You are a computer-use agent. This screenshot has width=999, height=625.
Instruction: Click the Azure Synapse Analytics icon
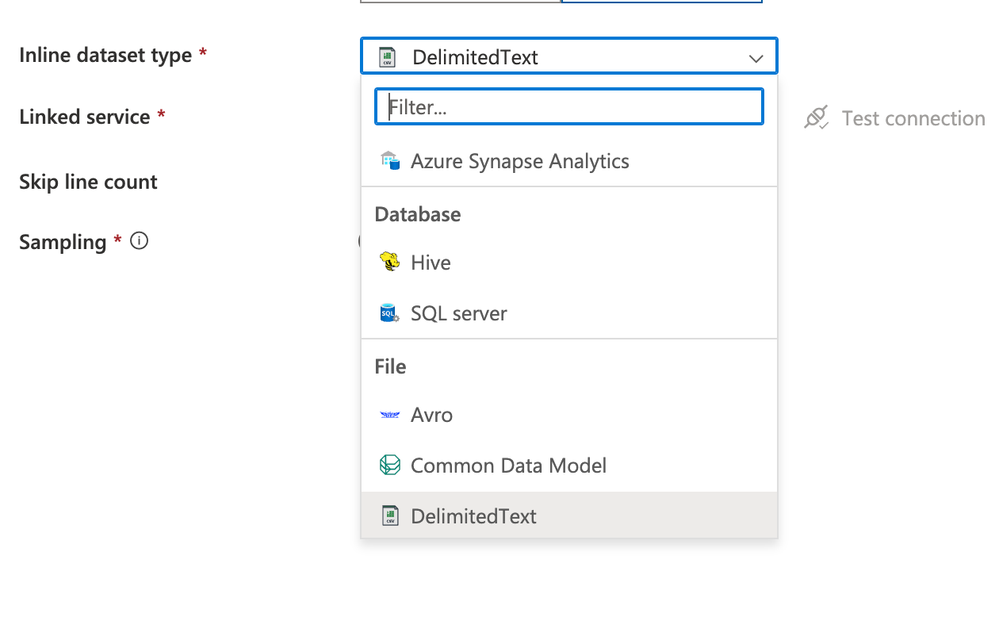tap(390, 161)
